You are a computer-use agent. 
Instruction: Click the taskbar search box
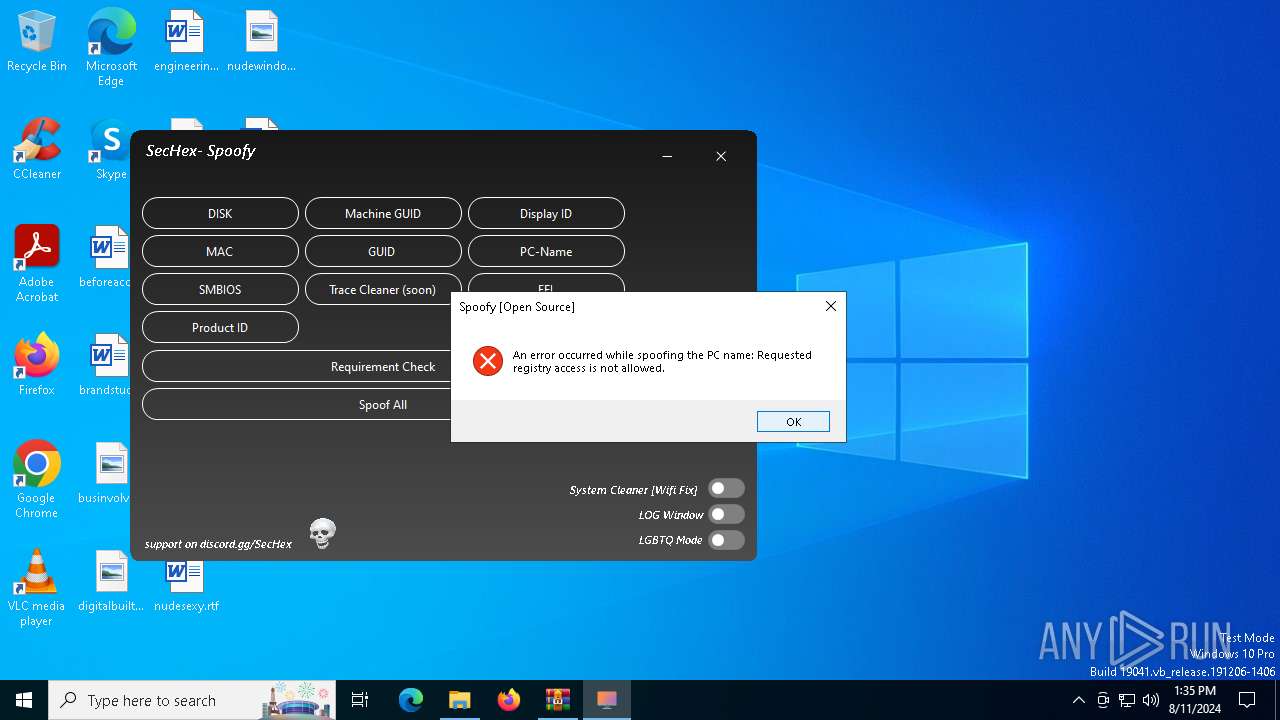click(x=192, y=700)
